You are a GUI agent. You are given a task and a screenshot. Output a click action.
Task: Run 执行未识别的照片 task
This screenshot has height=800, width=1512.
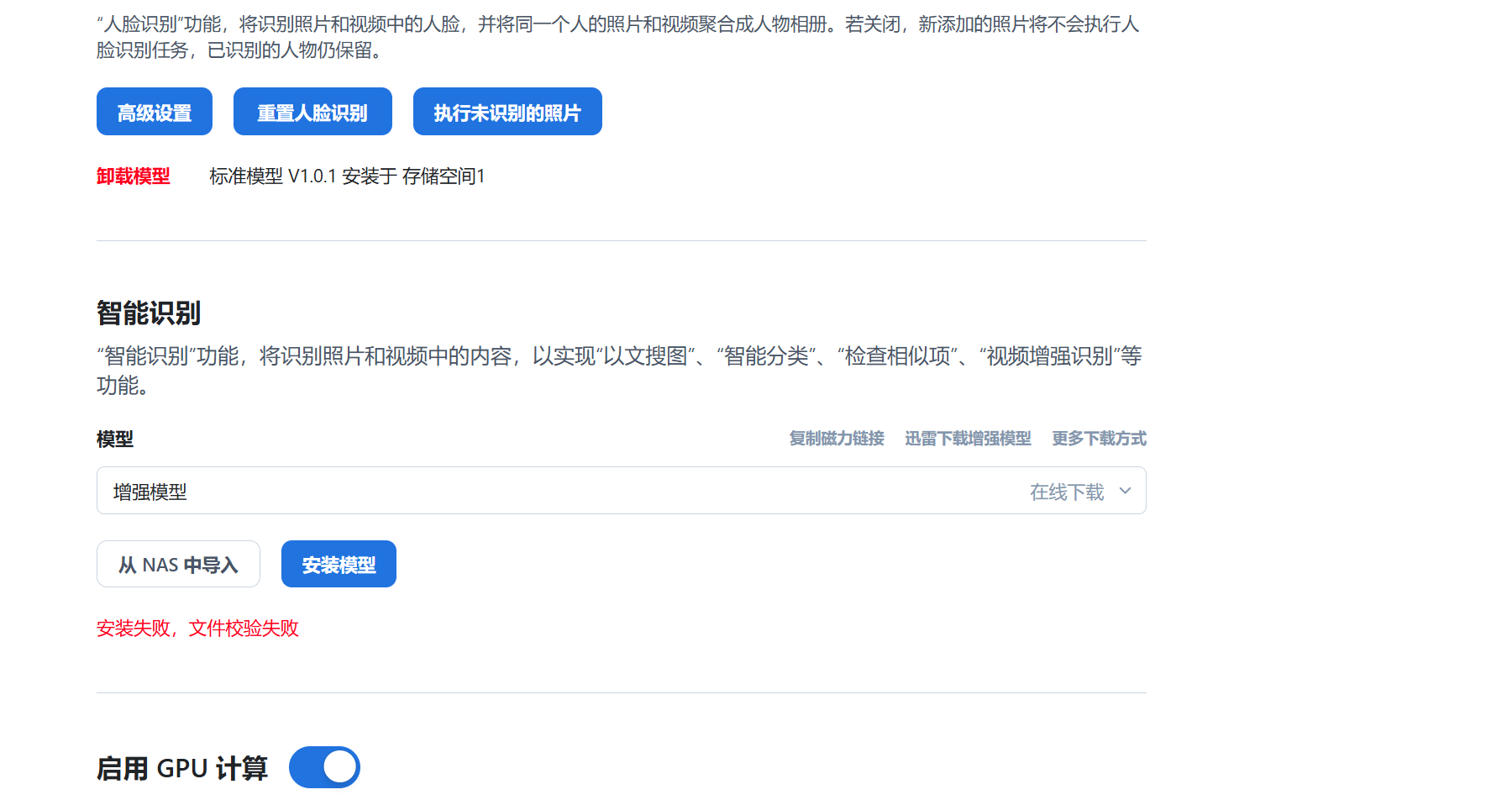(507, 112)
